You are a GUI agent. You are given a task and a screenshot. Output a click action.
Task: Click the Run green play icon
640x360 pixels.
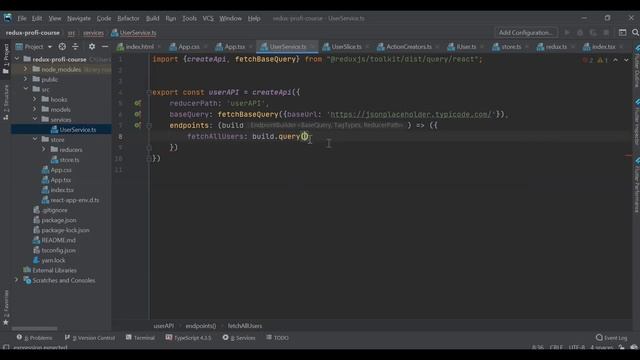pos(567,33)
